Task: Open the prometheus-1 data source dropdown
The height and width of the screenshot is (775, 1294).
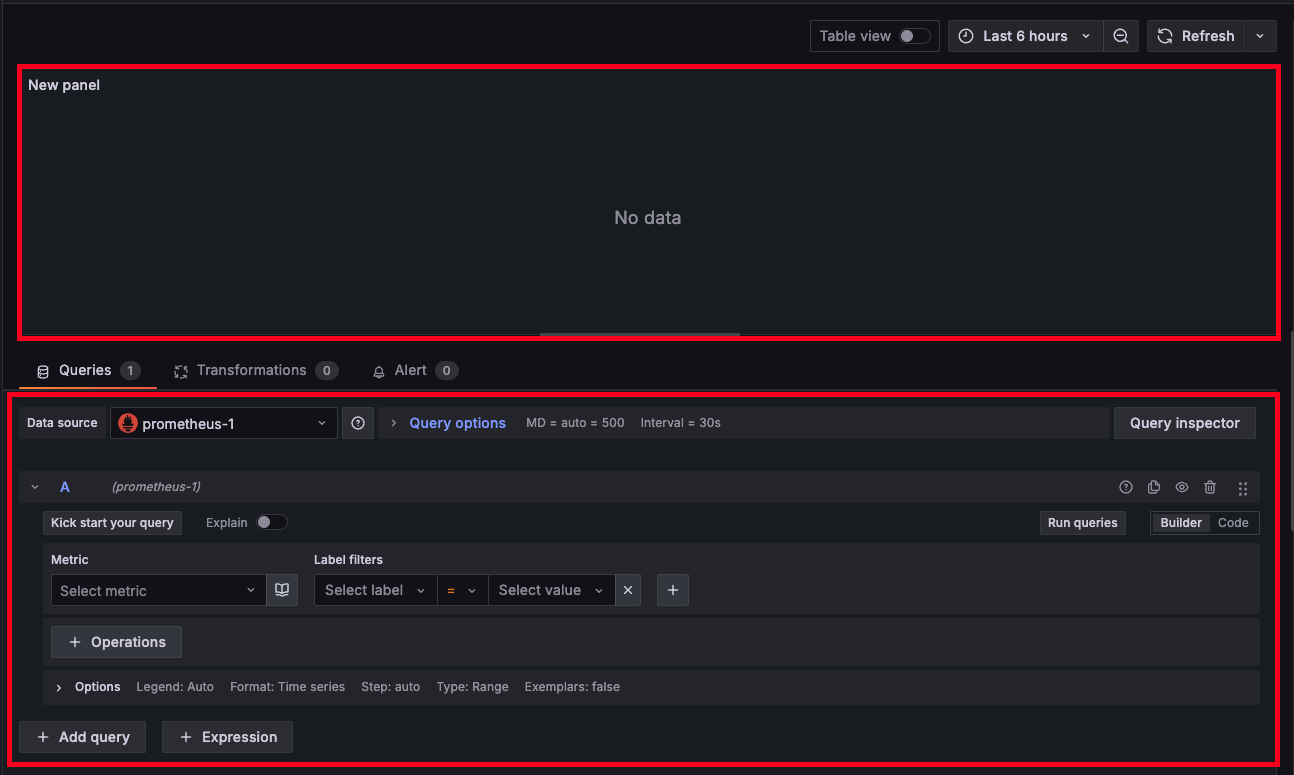Action: pyautogui.click(x=224, y=423)
